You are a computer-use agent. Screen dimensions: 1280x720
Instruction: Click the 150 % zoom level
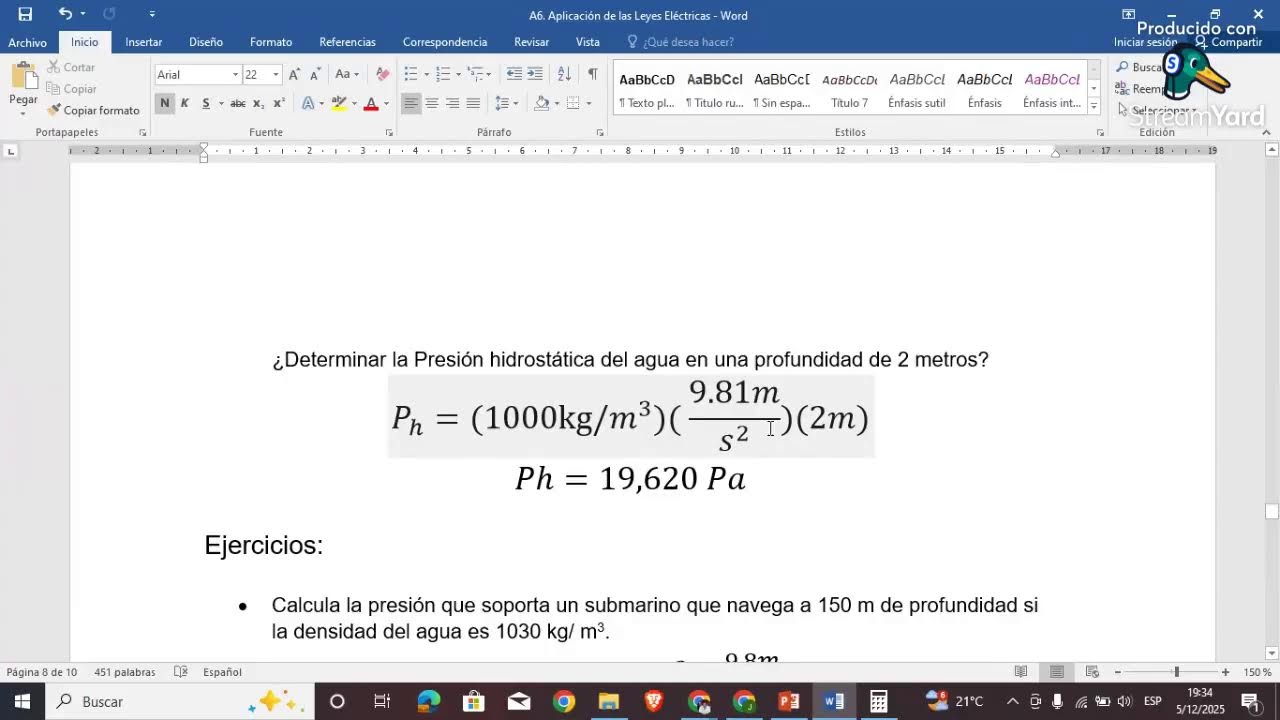pos(1257,672)
